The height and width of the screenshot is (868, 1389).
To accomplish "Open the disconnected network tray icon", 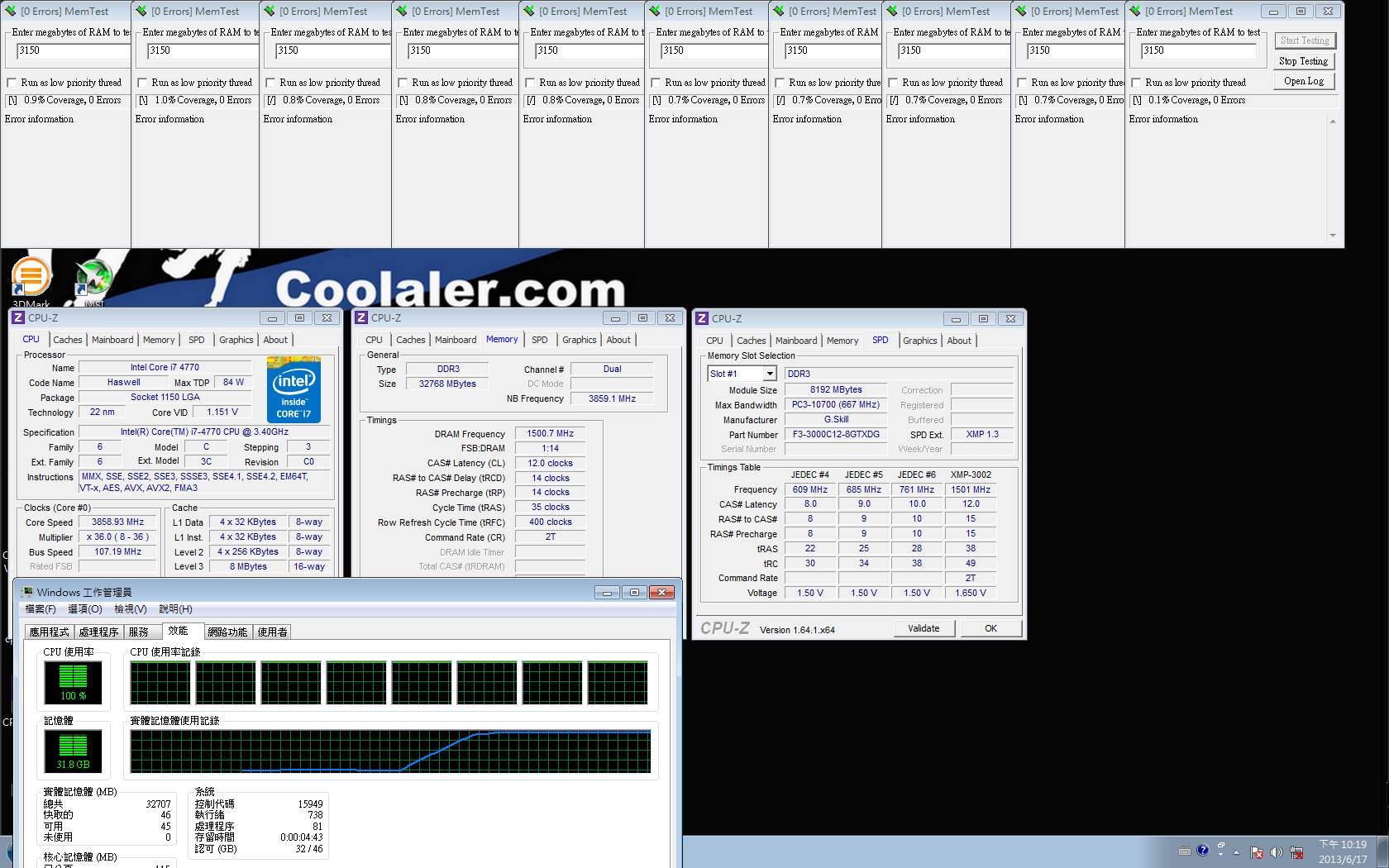I will point(1296,852).
